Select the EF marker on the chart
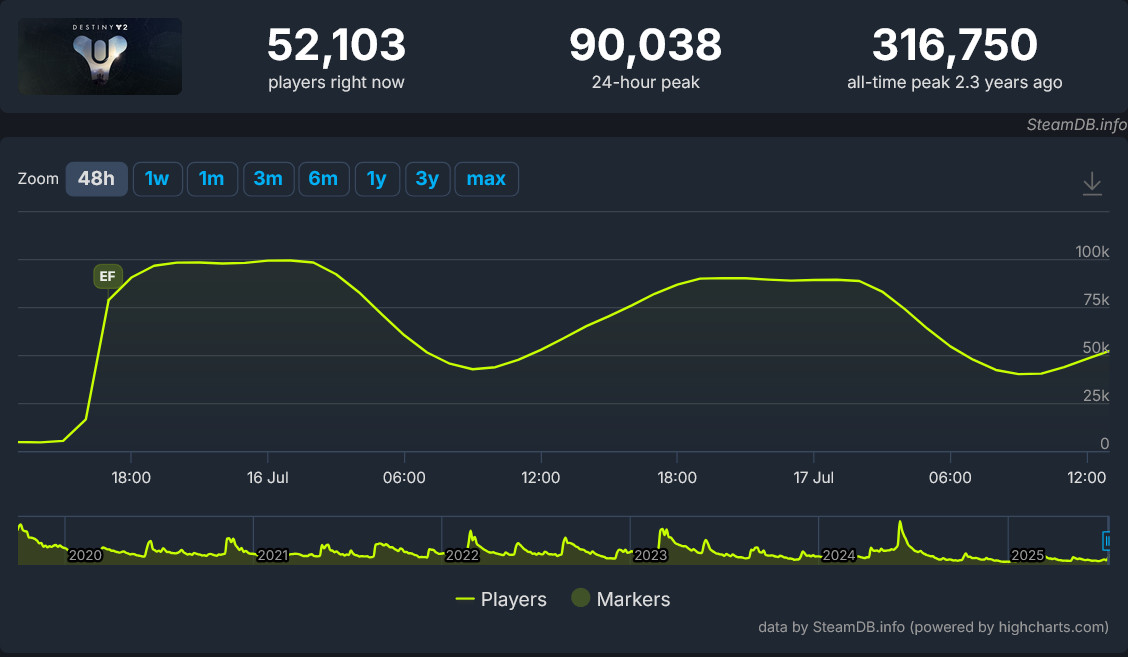Image resolution: width=1128 pixels, height=657 pixels. click(x=108, y=276)
